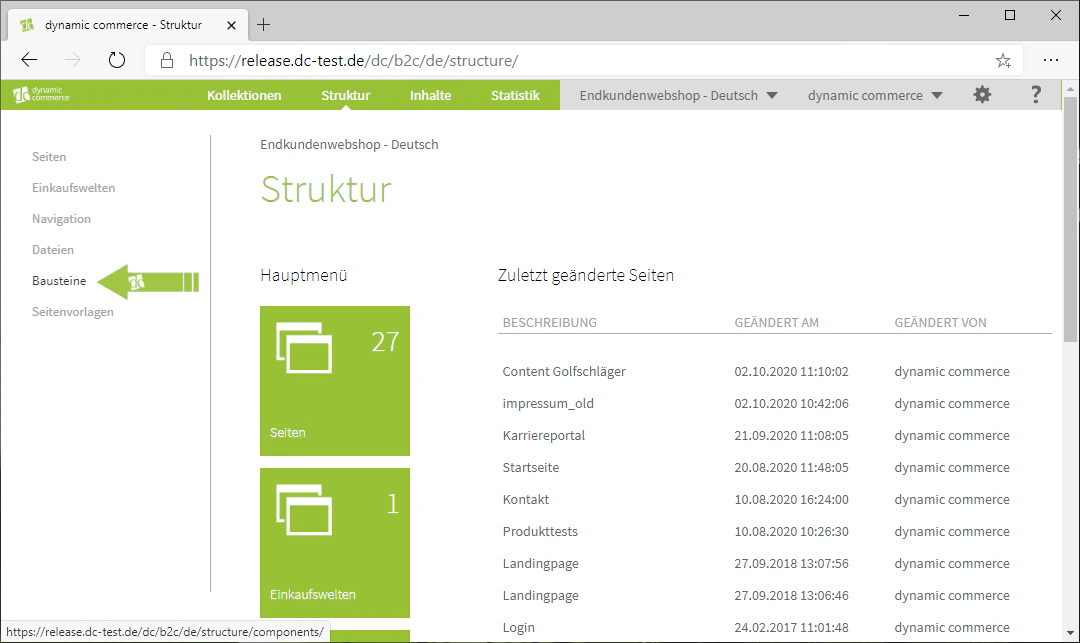1080x643 pixels.
Task: Open the Login page row
Action: point(775,628)
